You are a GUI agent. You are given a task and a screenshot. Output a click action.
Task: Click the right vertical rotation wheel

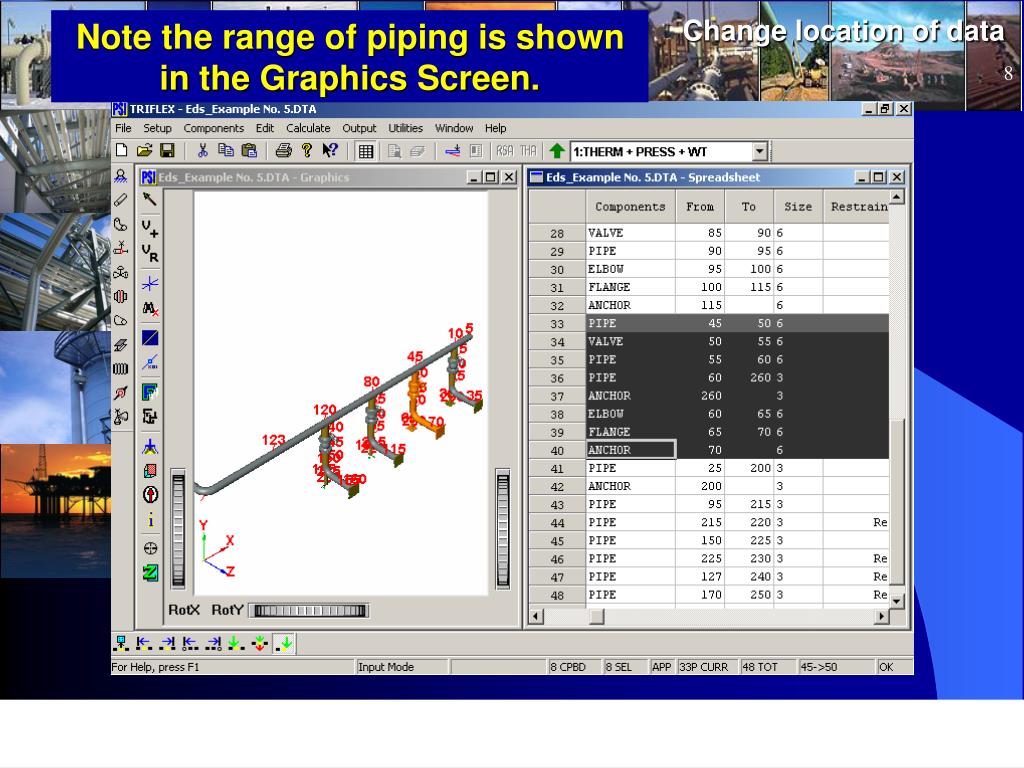(x=502, y=530)
